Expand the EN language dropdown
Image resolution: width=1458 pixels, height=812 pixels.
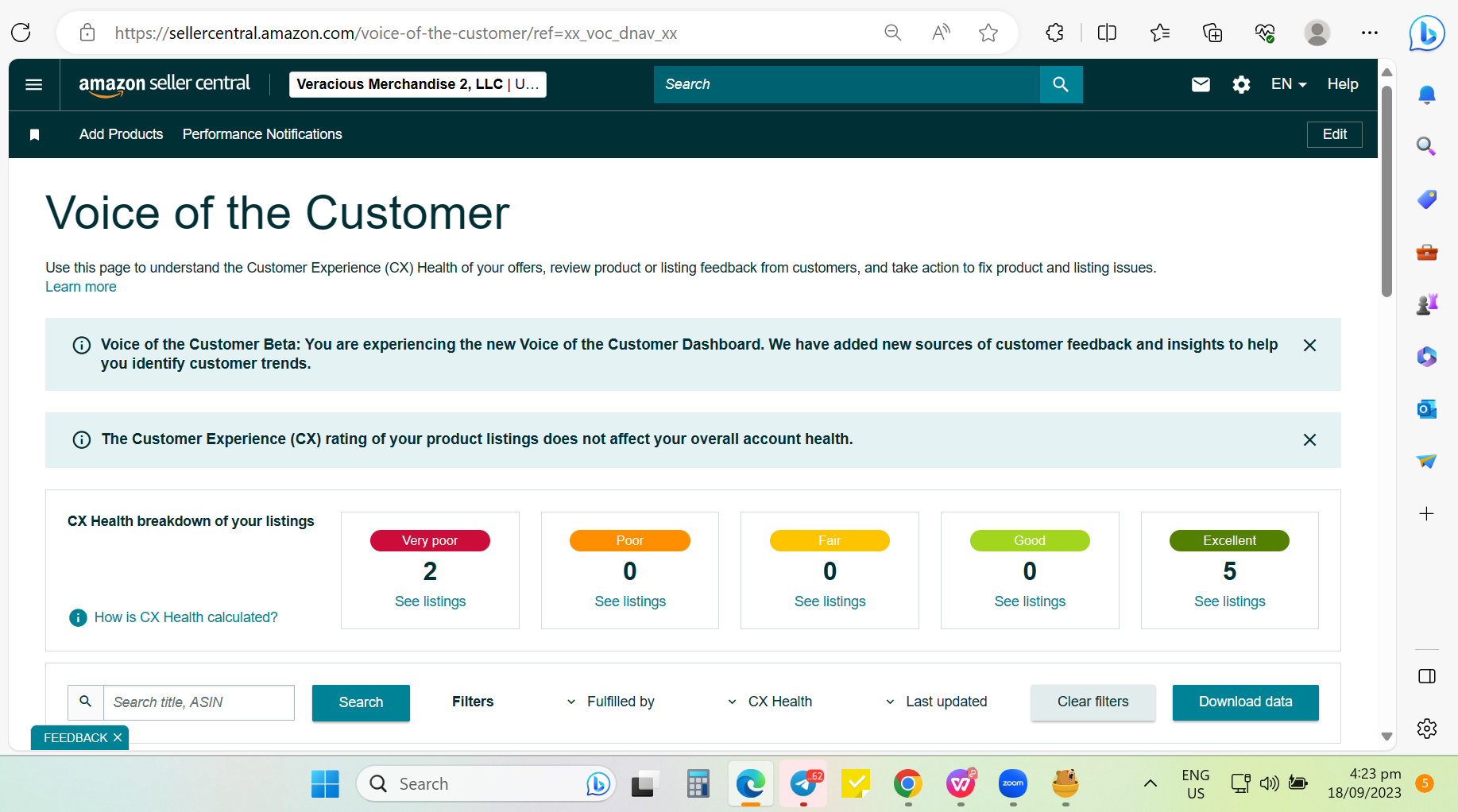(1289, 84)
